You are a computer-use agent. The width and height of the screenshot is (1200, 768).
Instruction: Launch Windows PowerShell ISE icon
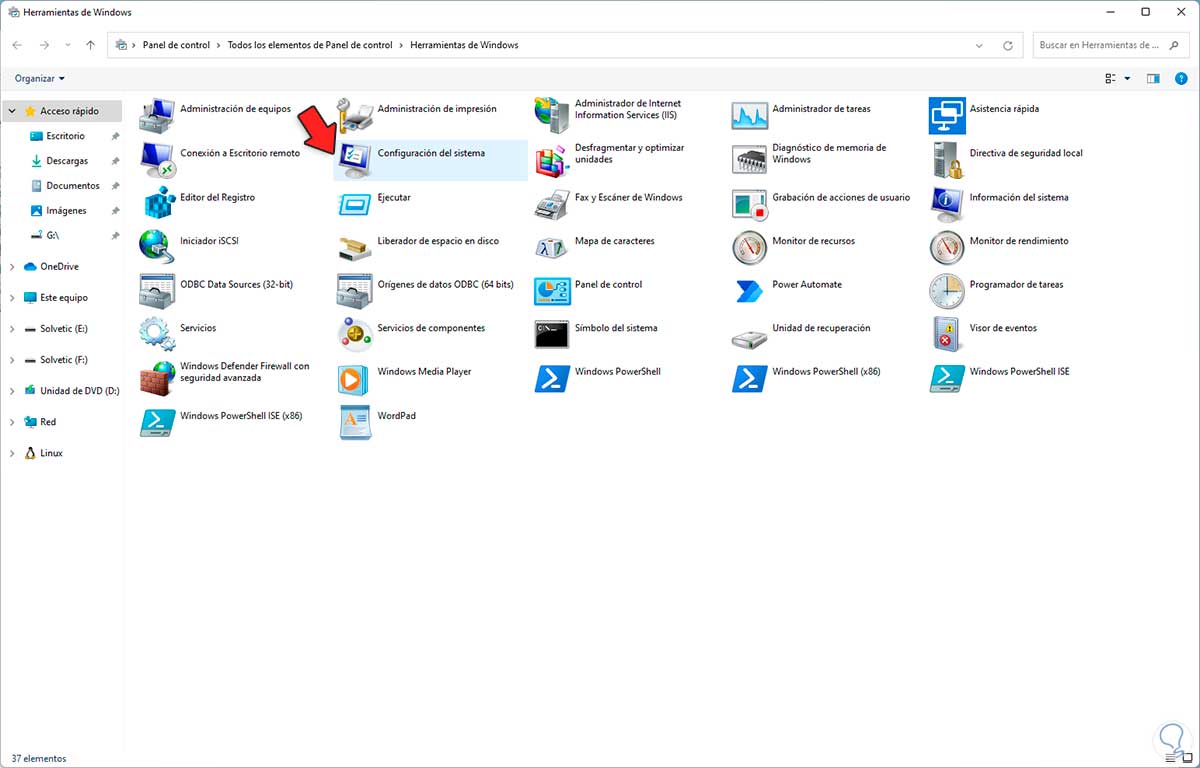click(946, 378)
